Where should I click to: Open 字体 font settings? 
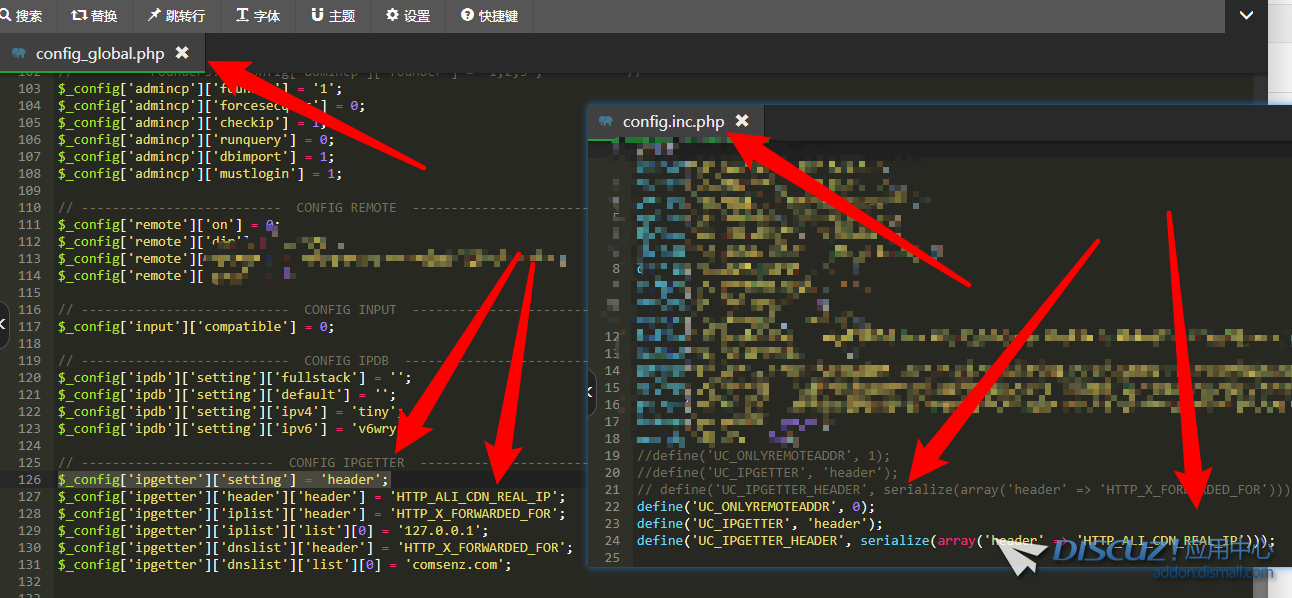pyautogui.click(x=258, y=16)
